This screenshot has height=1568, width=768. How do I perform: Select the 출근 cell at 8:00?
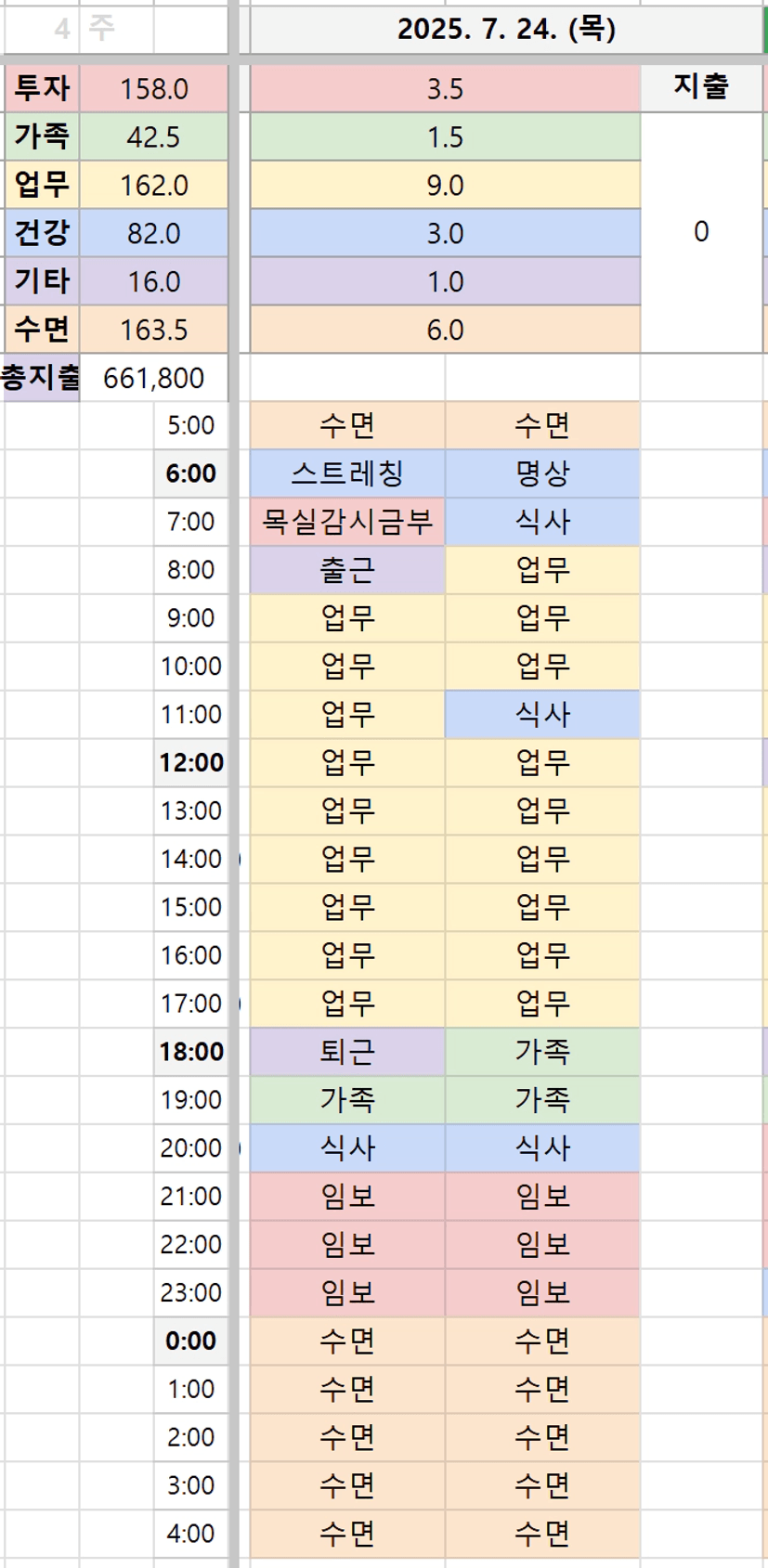[x=347, y=570]
